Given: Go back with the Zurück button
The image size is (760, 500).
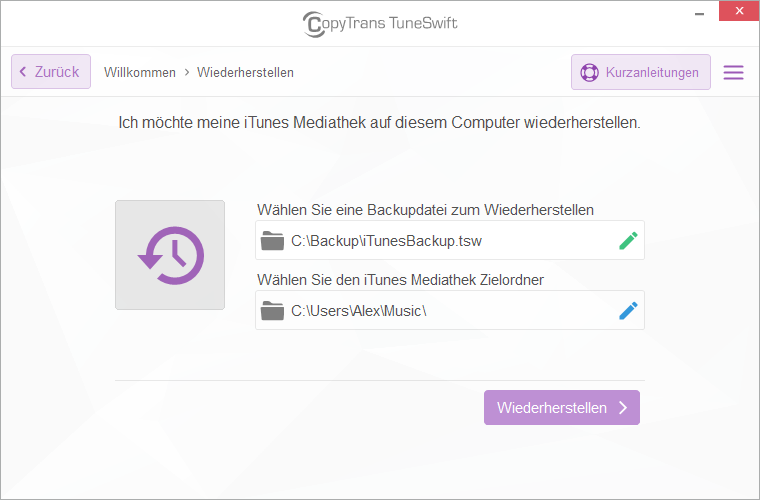Looking at the screenshot, I should (51, 72).
